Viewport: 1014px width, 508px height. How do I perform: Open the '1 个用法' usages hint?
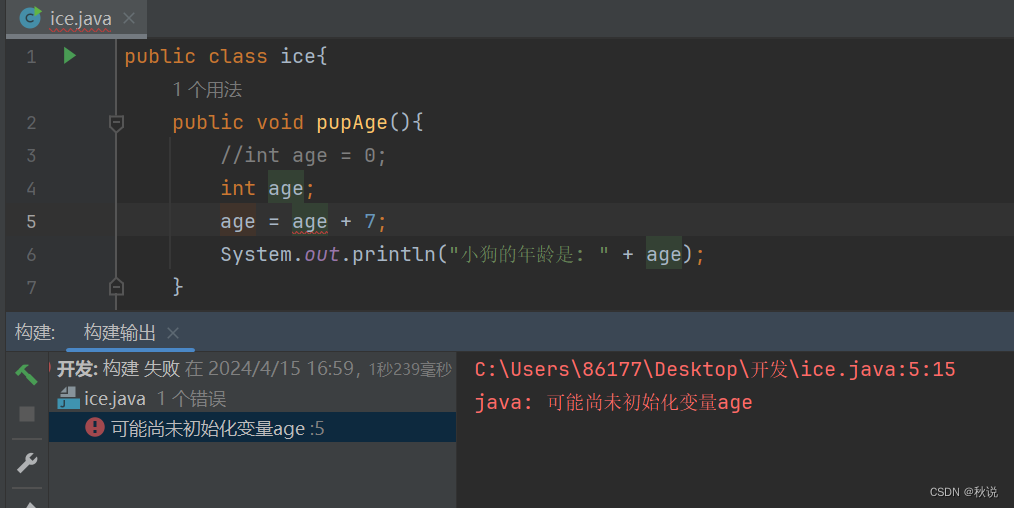(207, 90)
